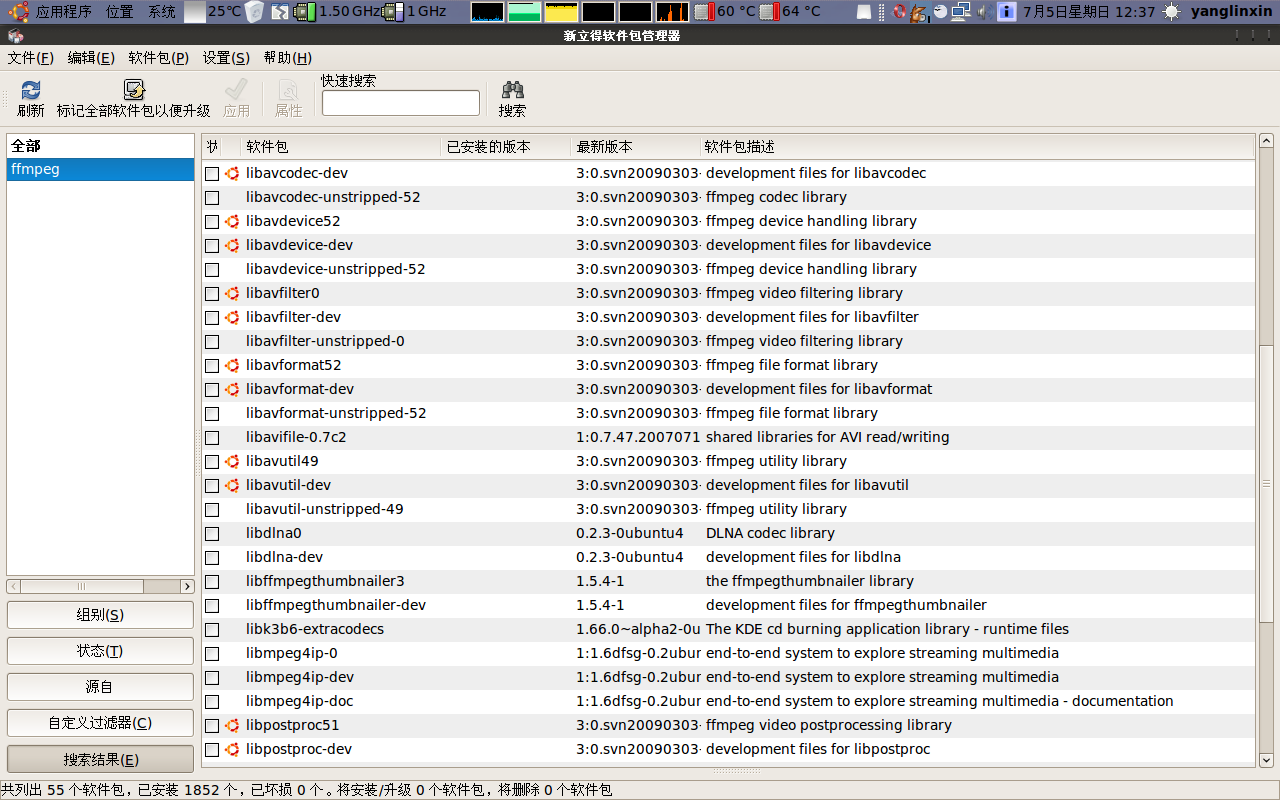Click Mark All Upgrades (标记全部软件包以便升级) icon

[134, 91]
